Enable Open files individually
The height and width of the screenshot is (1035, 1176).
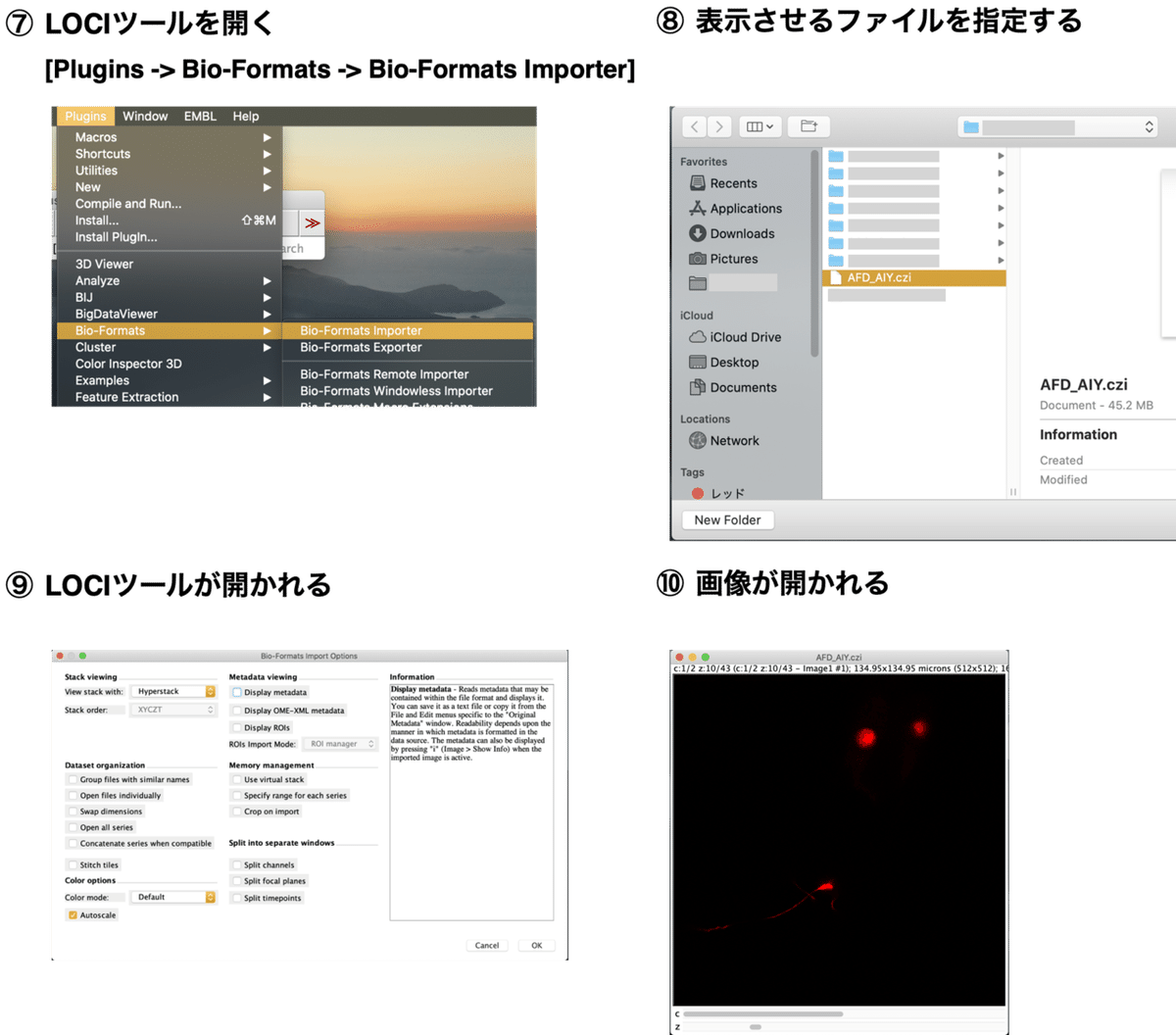point(73,796)
